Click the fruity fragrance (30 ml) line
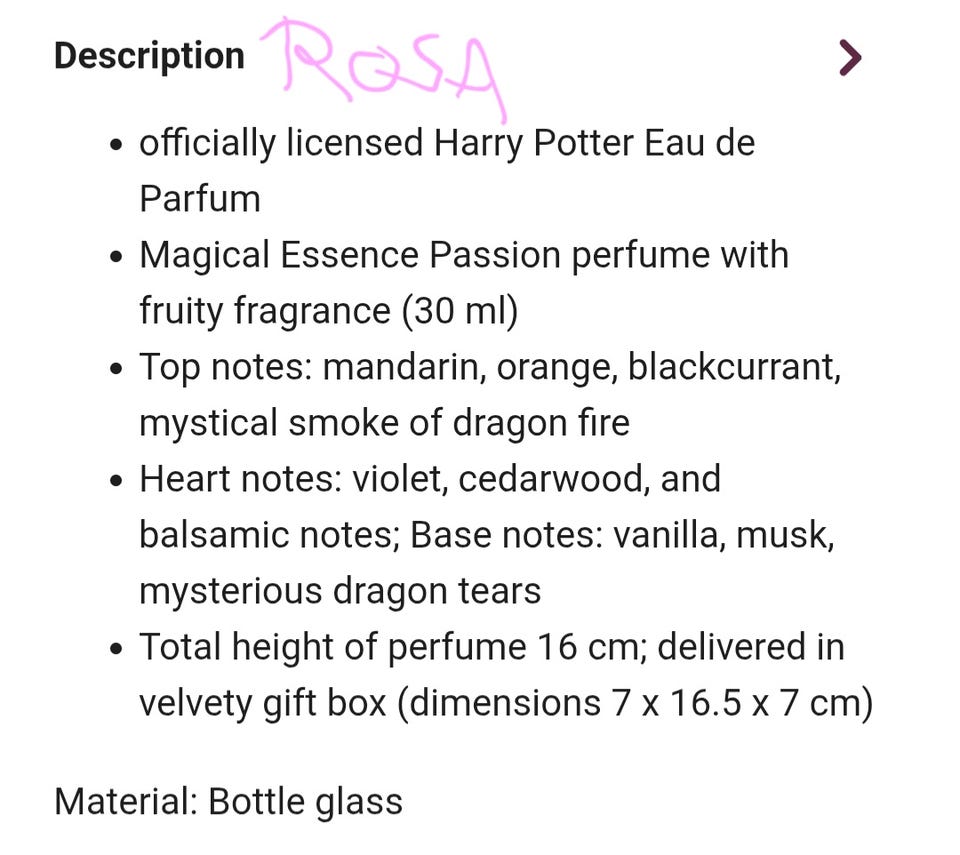 pos(329,311)
